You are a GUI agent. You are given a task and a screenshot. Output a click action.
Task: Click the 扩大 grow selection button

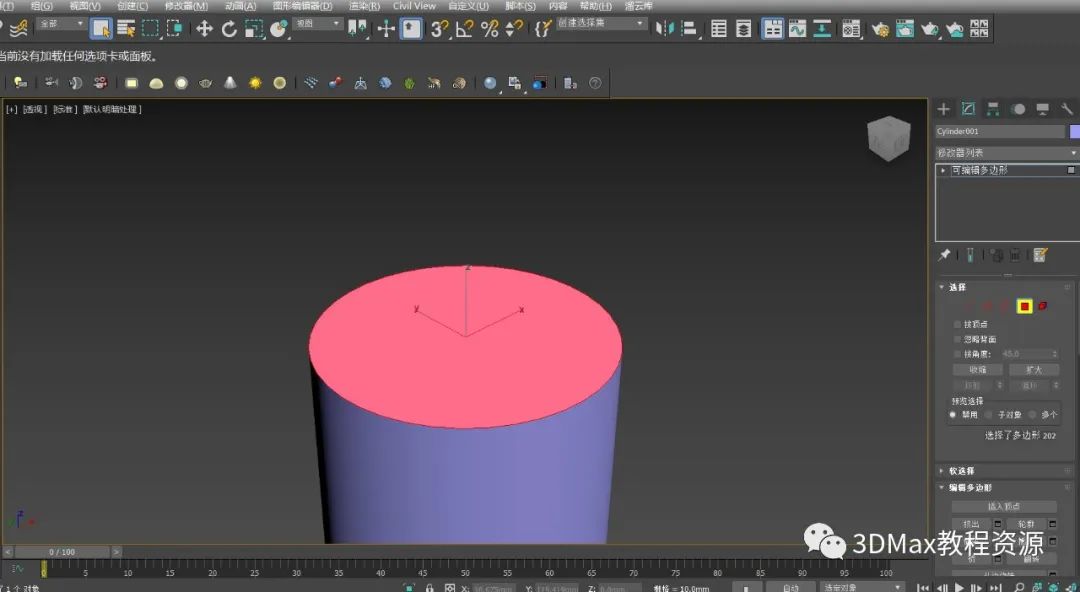click(1033, 370)
